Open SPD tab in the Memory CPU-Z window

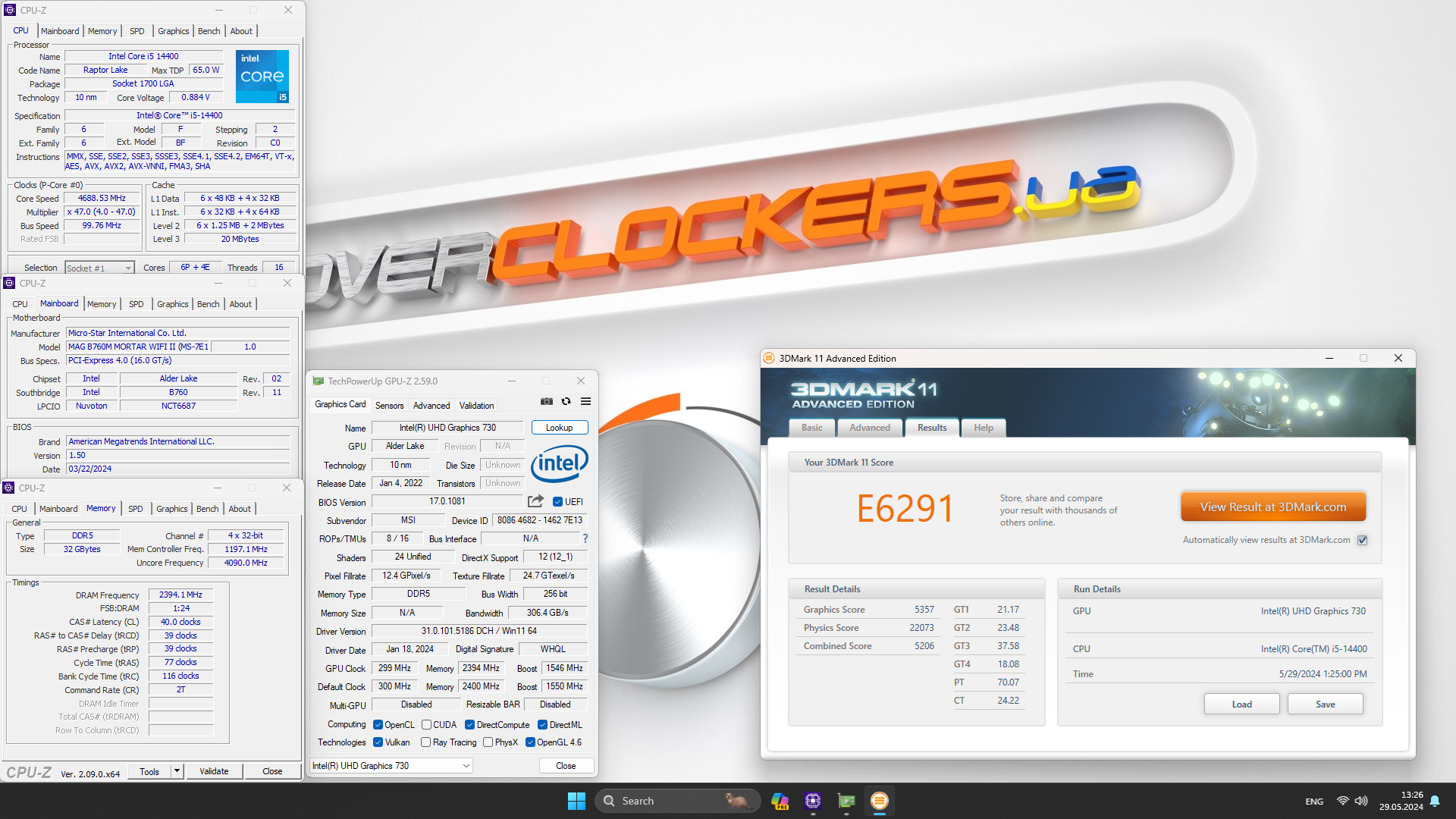(135, 509)
